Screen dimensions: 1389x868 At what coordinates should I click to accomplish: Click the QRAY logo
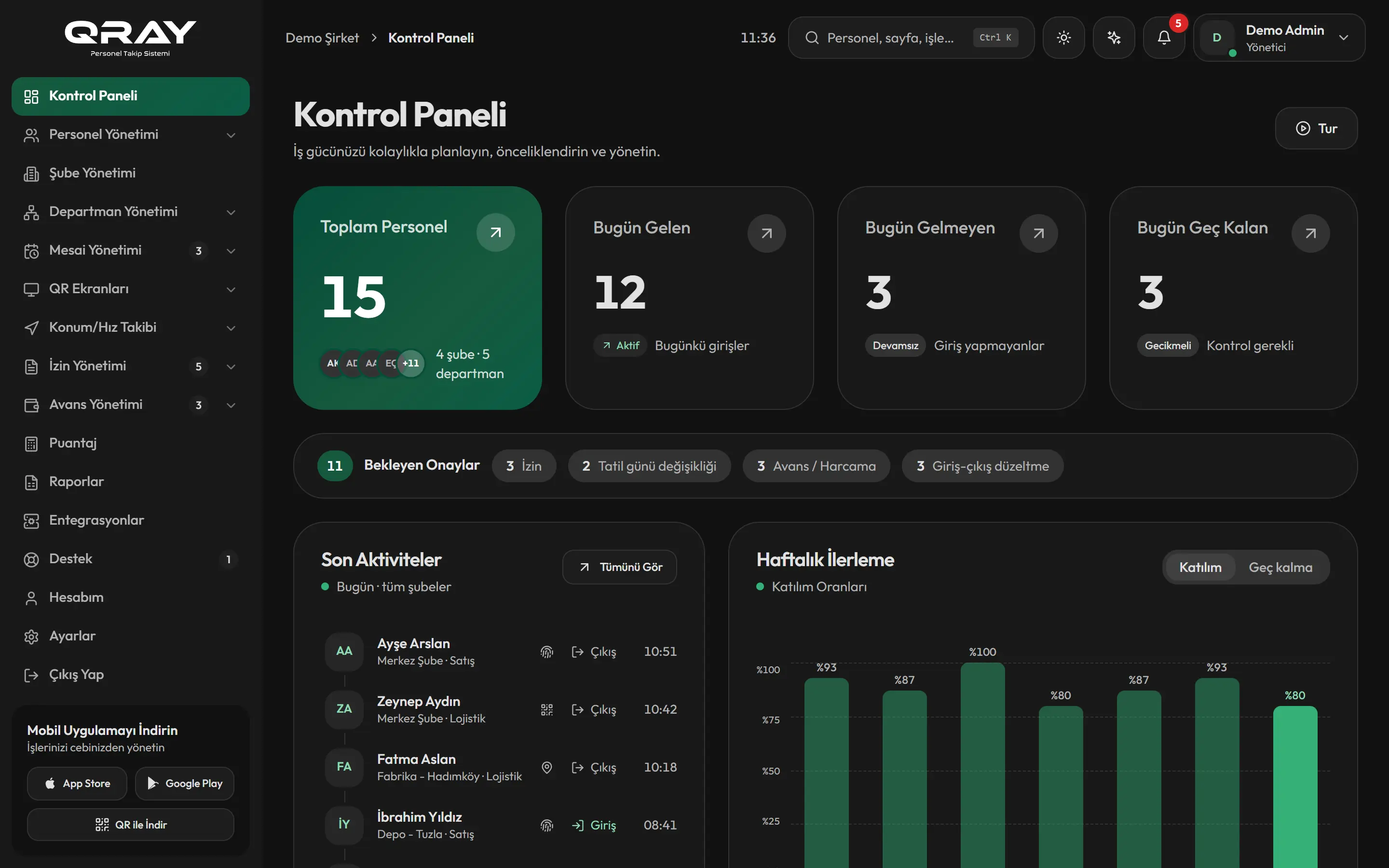click(130, 38)
